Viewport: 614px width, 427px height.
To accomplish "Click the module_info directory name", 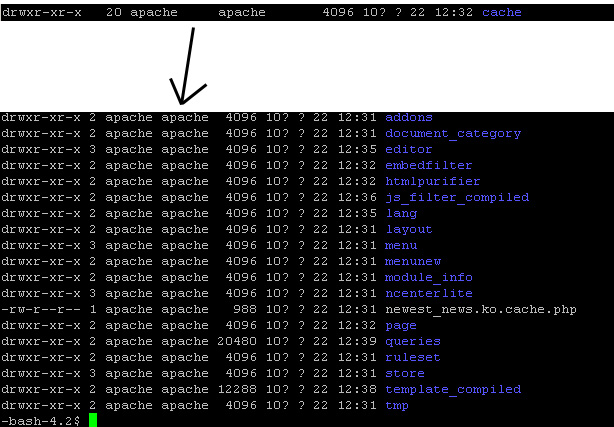I will (x=428, y=278).
